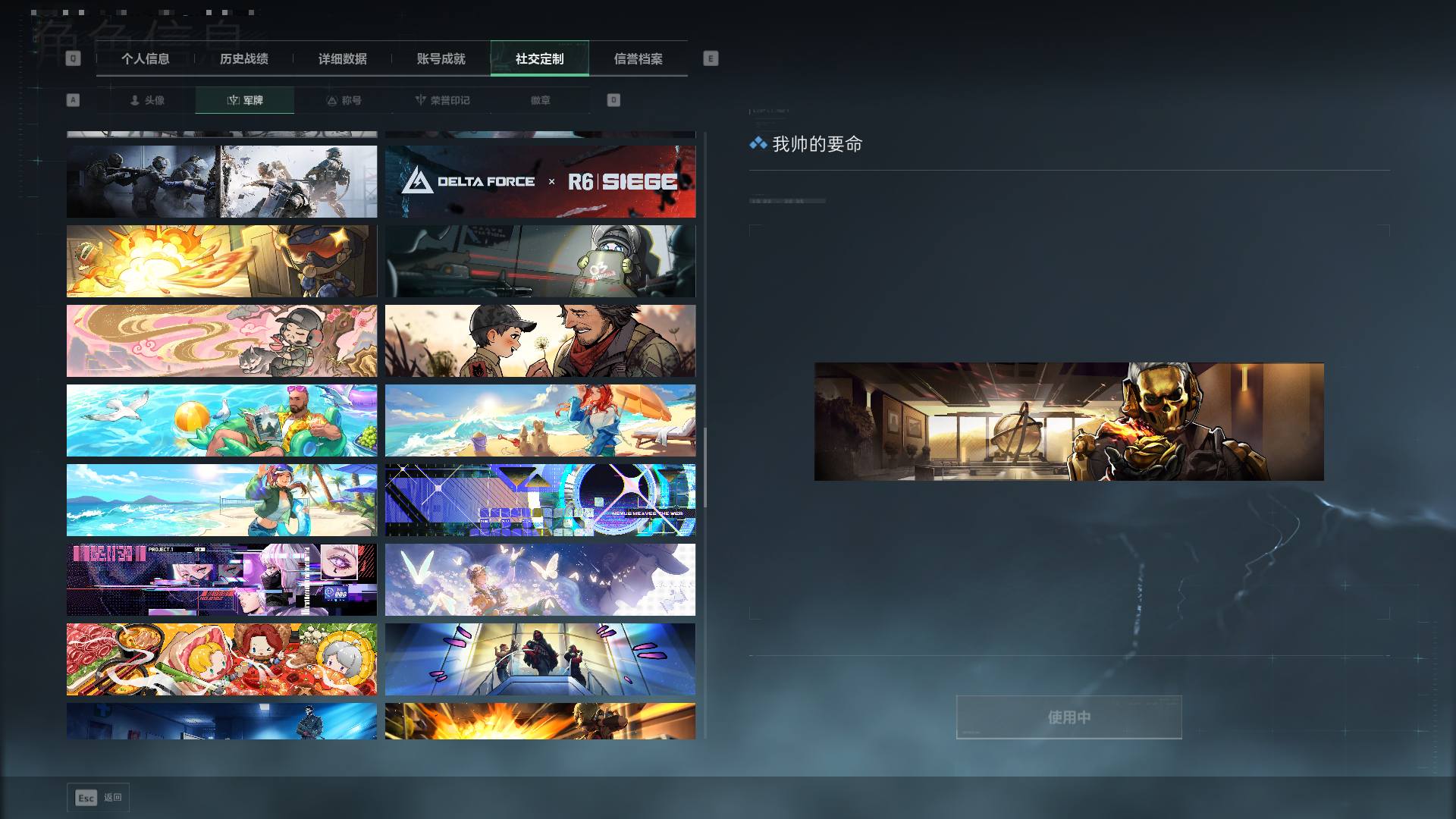Select the pink clouds chibi soldier banner
Image resolution: width=1456 pixels, height=819 pixels.
click(x=221, y=341)
